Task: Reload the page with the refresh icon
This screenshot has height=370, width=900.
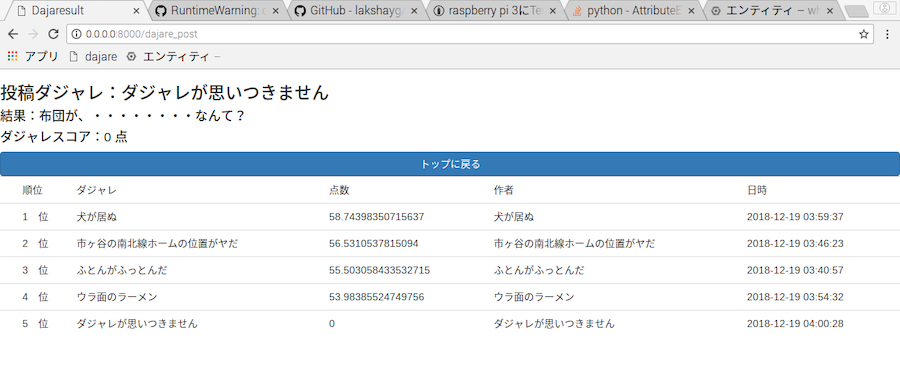Action: tap(53, 34)
